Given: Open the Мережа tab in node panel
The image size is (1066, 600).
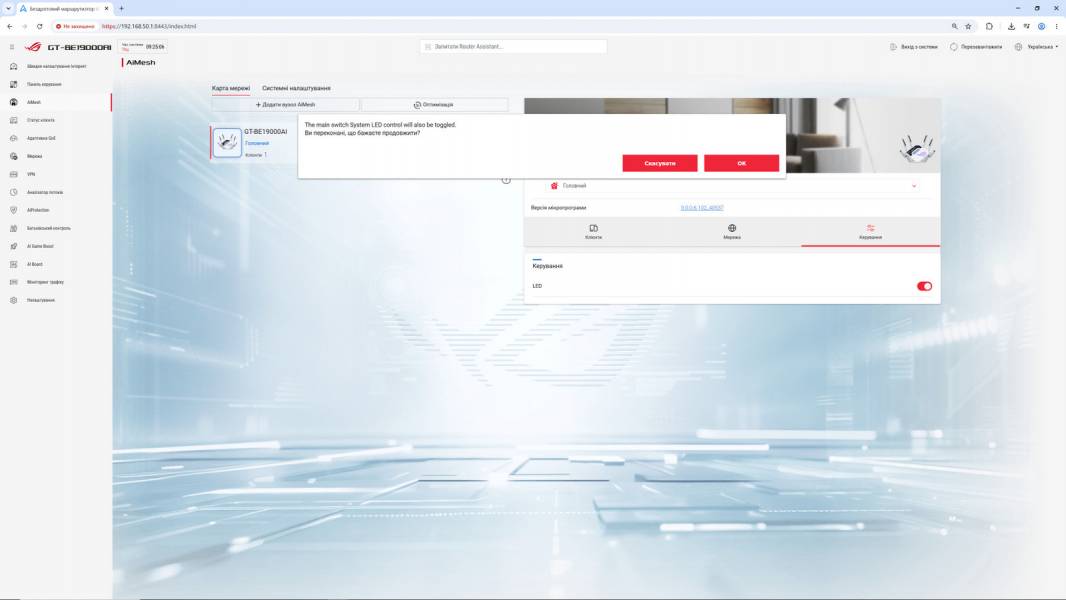Looking at the screenshot, I should coord(732,232).
